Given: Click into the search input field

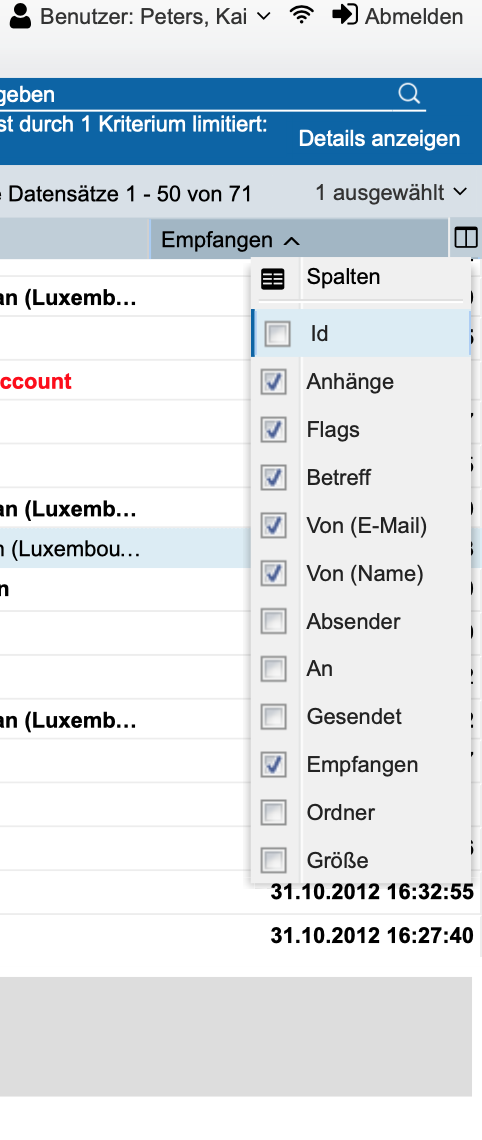Looking at the screenshot, I should [x=196, y=95].
